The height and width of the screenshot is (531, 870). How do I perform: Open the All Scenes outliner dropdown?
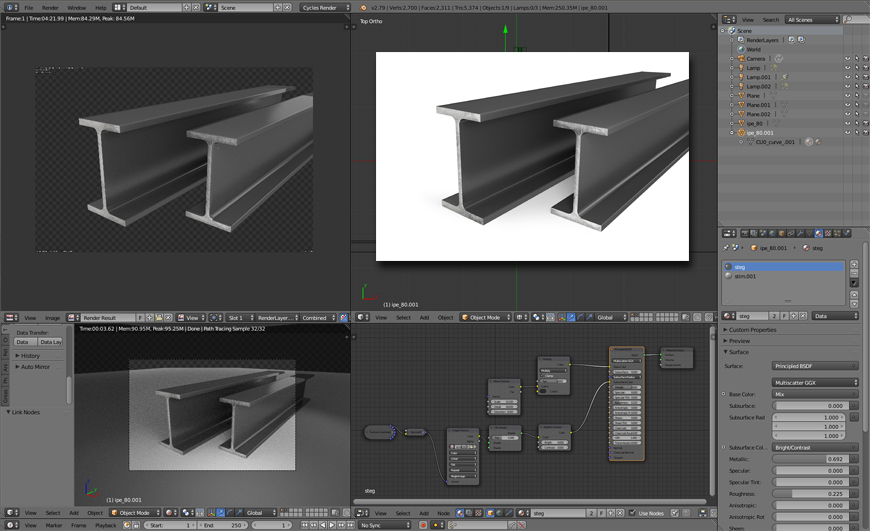pyautogui.click(x=813, y=19)
